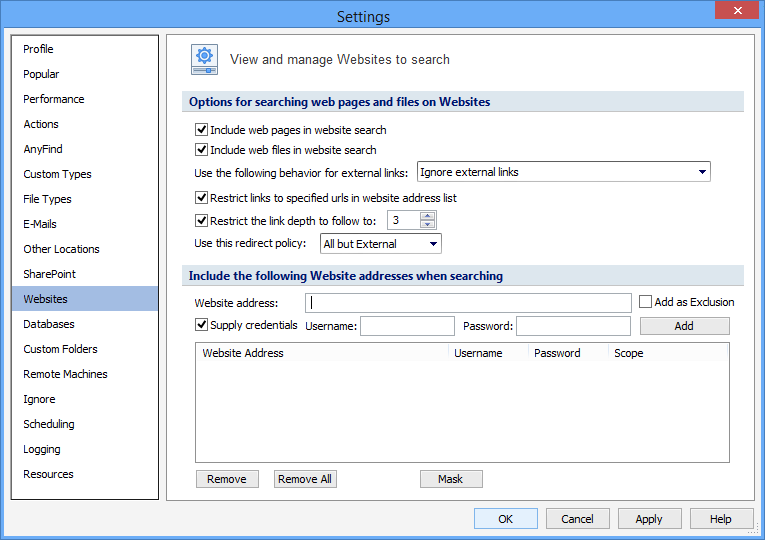Enable Add as Exclusion checkbox

tap(646, 302)
